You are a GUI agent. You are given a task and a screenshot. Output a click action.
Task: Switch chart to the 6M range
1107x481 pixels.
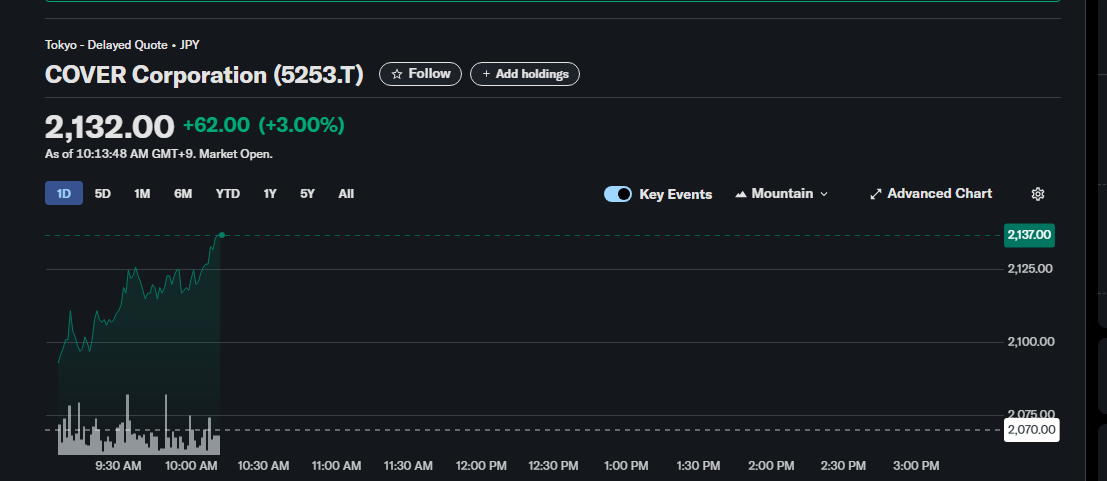coord(183,194)
